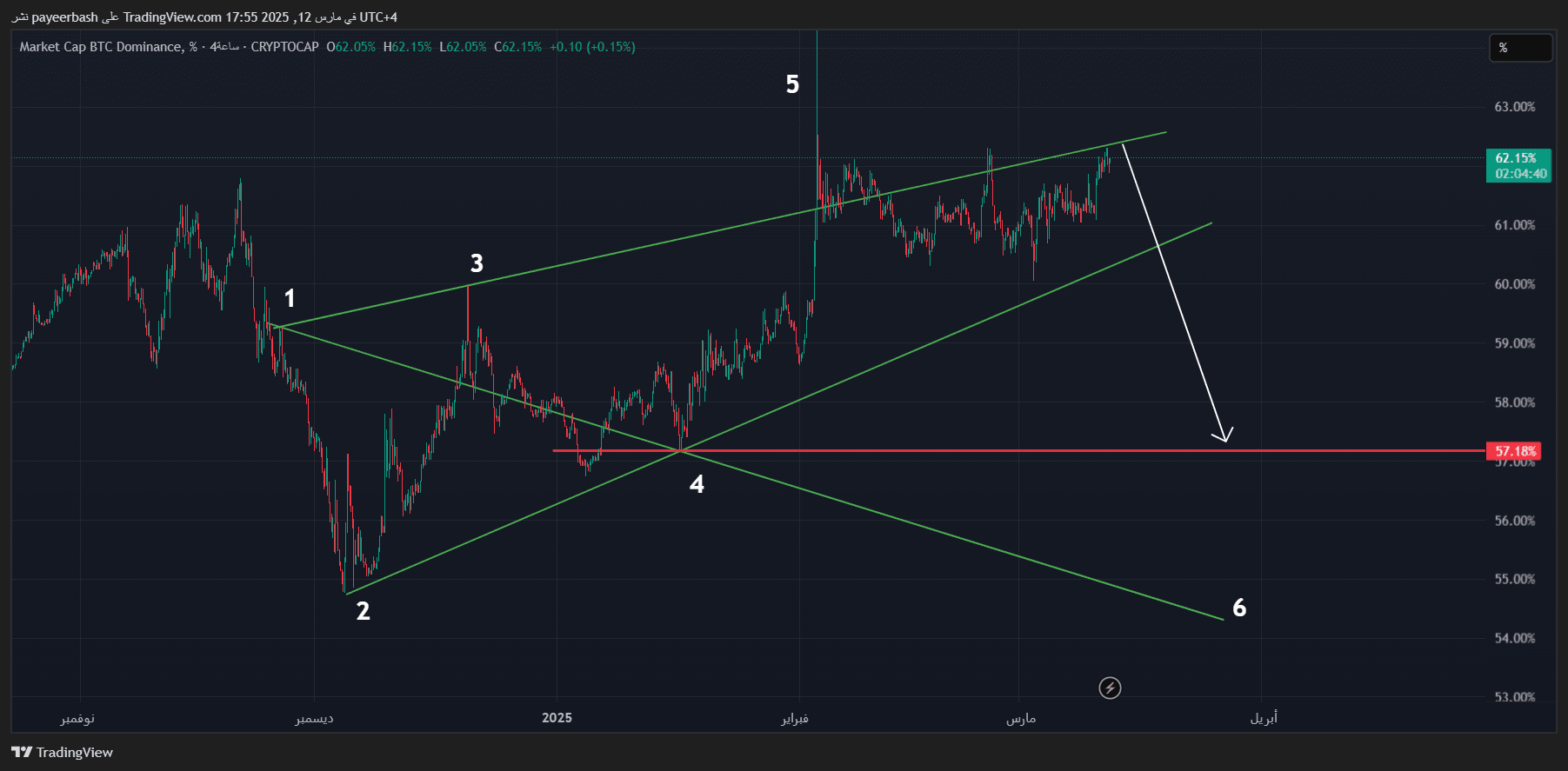Click the open value O62.05%
The height and width of the screenshot is (771, 1568).
(350, 47)
